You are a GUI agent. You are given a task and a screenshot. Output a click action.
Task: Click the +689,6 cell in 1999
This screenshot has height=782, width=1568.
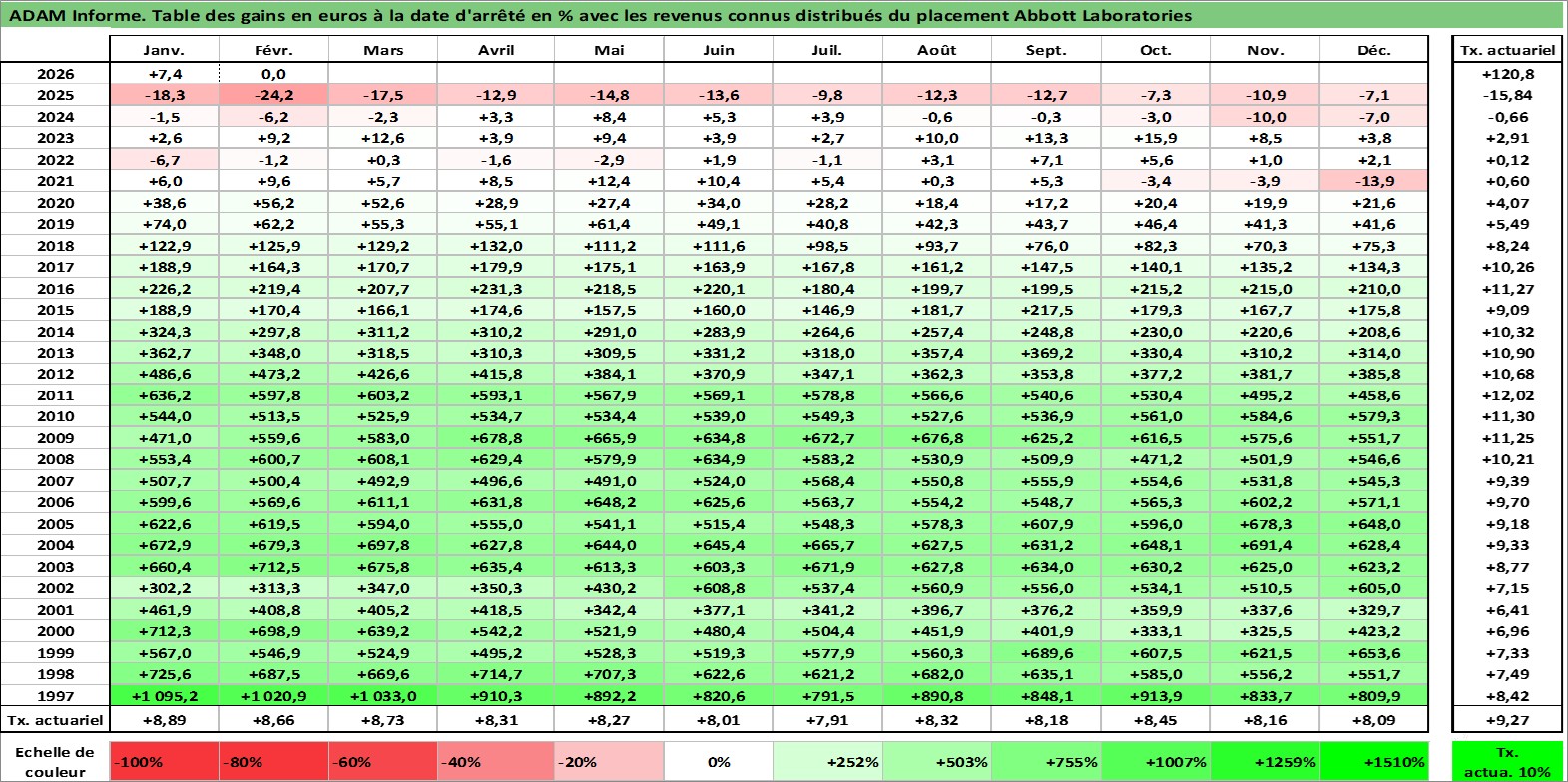coord(1046,653)
